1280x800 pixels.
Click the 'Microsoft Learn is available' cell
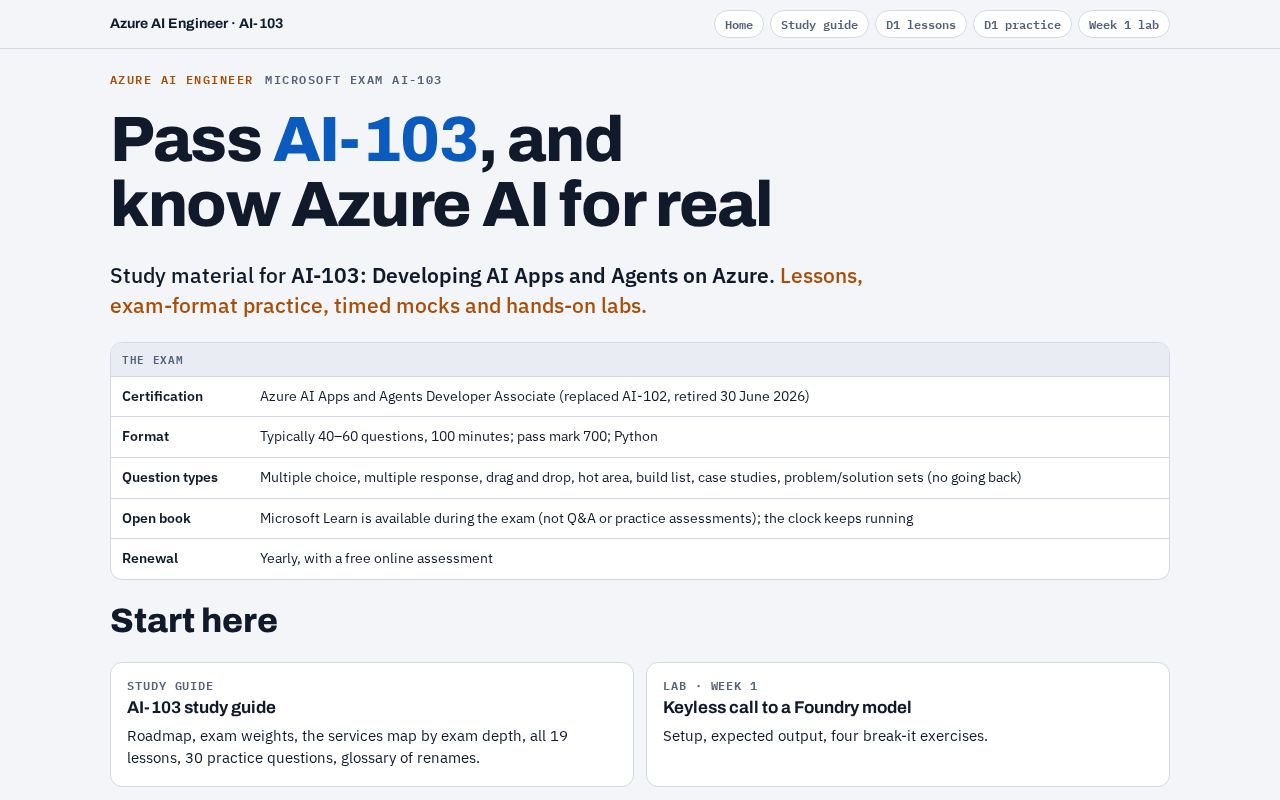[x=586, y=518]
